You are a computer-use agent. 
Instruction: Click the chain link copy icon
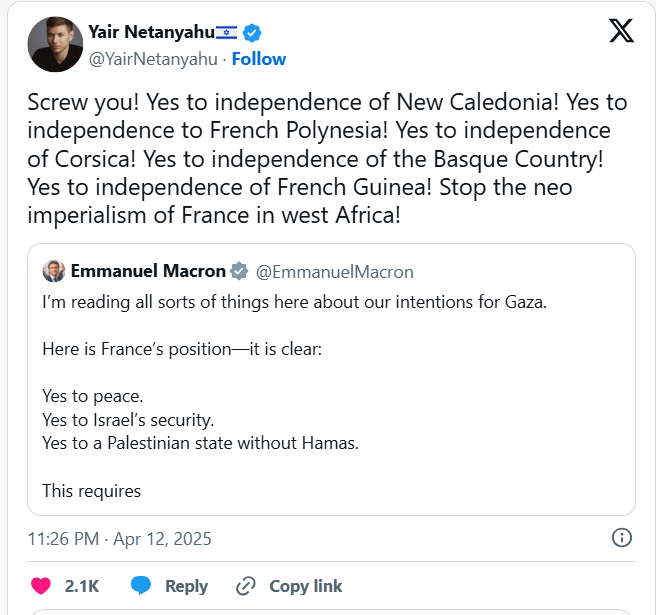point(246,586)
